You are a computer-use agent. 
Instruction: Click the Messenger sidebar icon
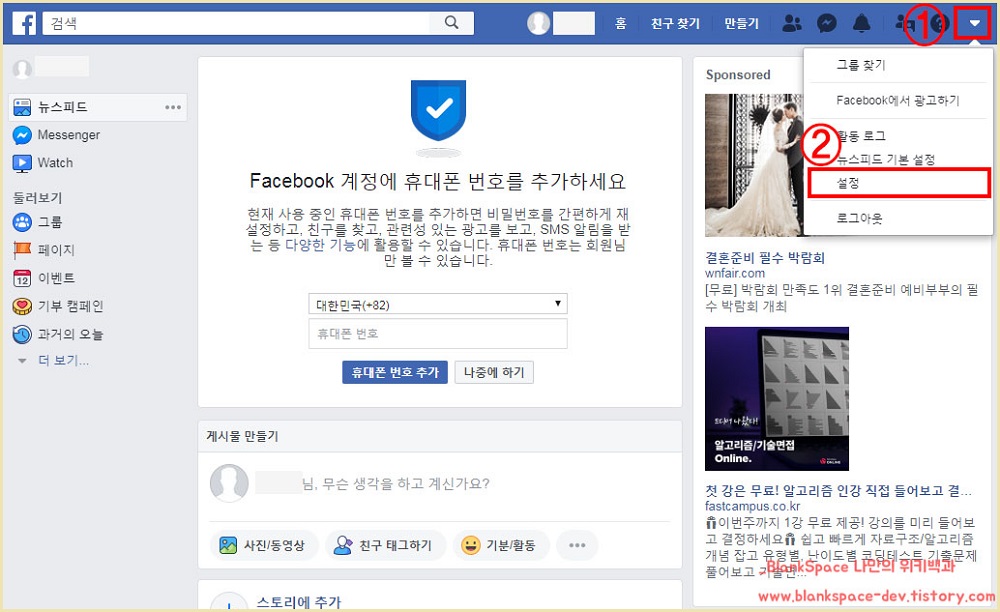(x=22, y=135)
